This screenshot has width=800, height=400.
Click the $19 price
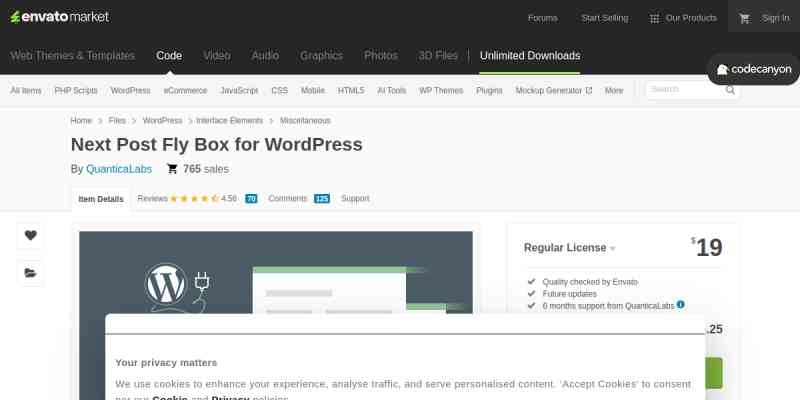point(707,248)
